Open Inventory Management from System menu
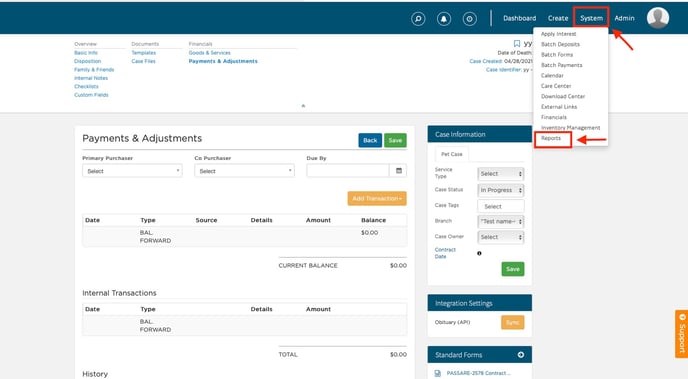Image resolution: width=688 pixels, height=379 pixels. [x=570, y=128]
